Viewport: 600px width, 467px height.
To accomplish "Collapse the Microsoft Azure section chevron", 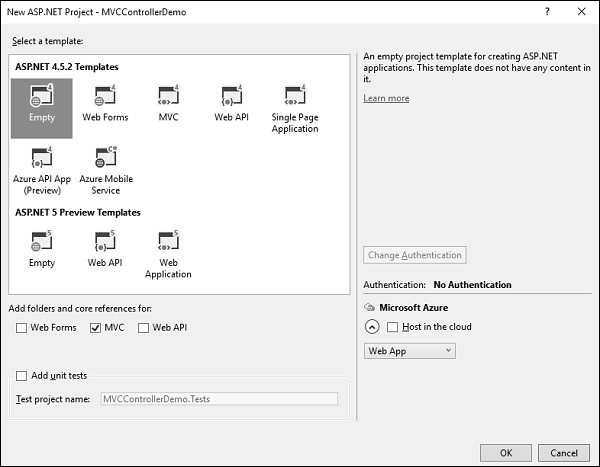I will [x=371, y=327].
